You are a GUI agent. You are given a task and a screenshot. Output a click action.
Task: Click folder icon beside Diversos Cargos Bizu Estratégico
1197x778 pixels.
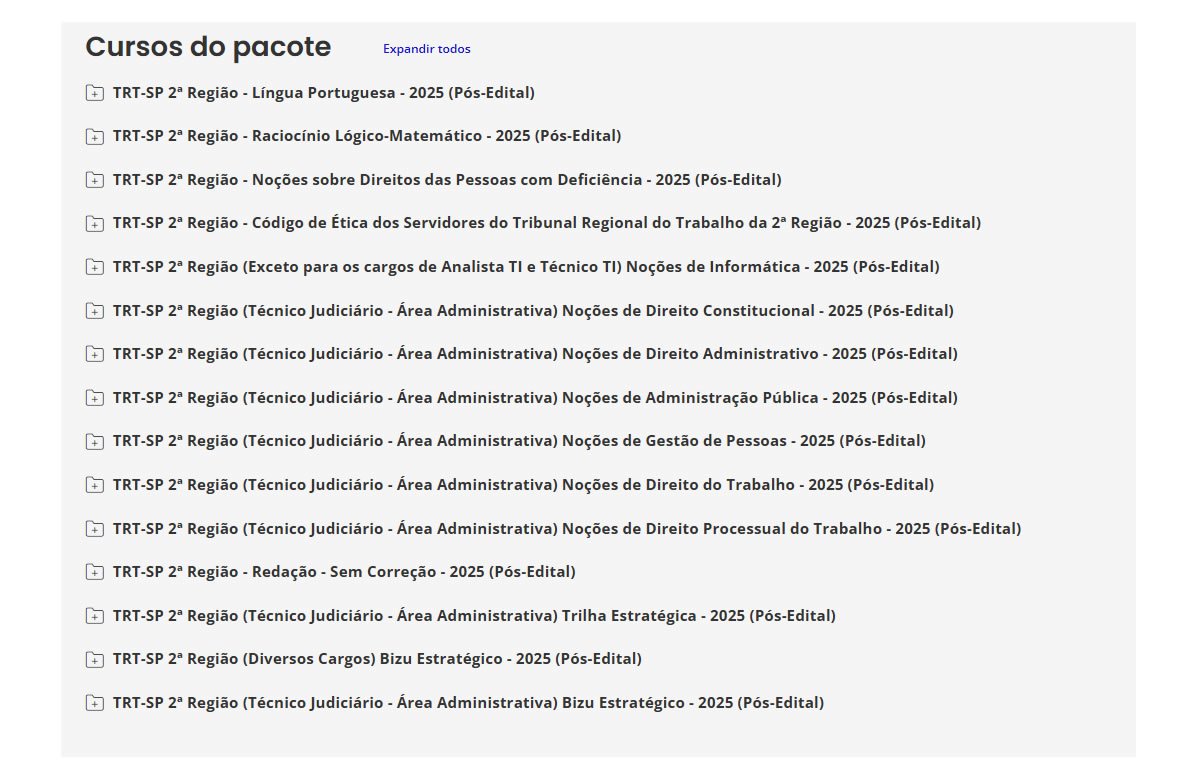(94, 659)
